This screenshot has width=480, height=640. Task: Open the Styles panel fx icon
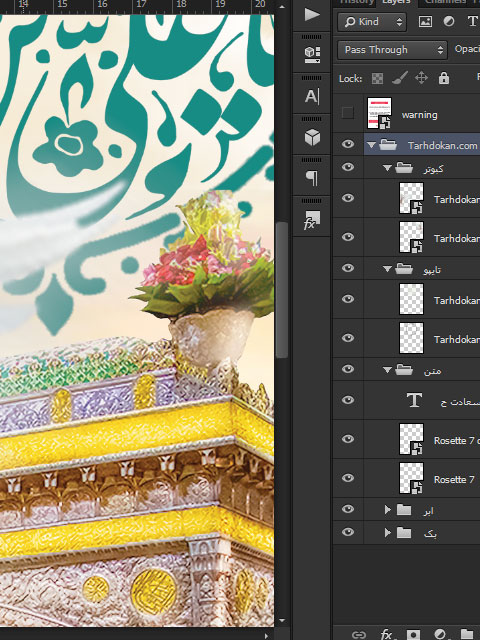tap(312, 220)
